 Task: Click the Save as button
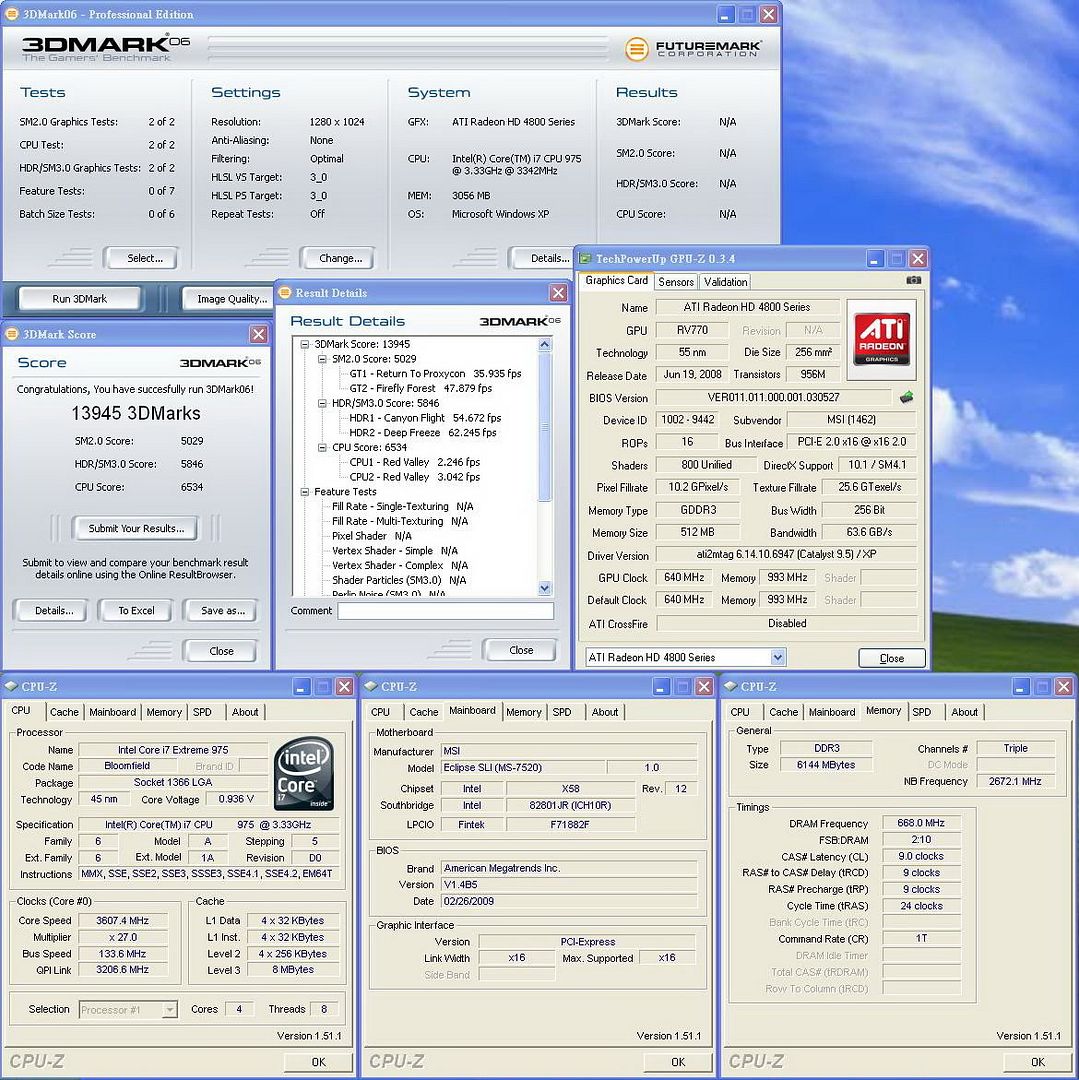tap(222, 611)
